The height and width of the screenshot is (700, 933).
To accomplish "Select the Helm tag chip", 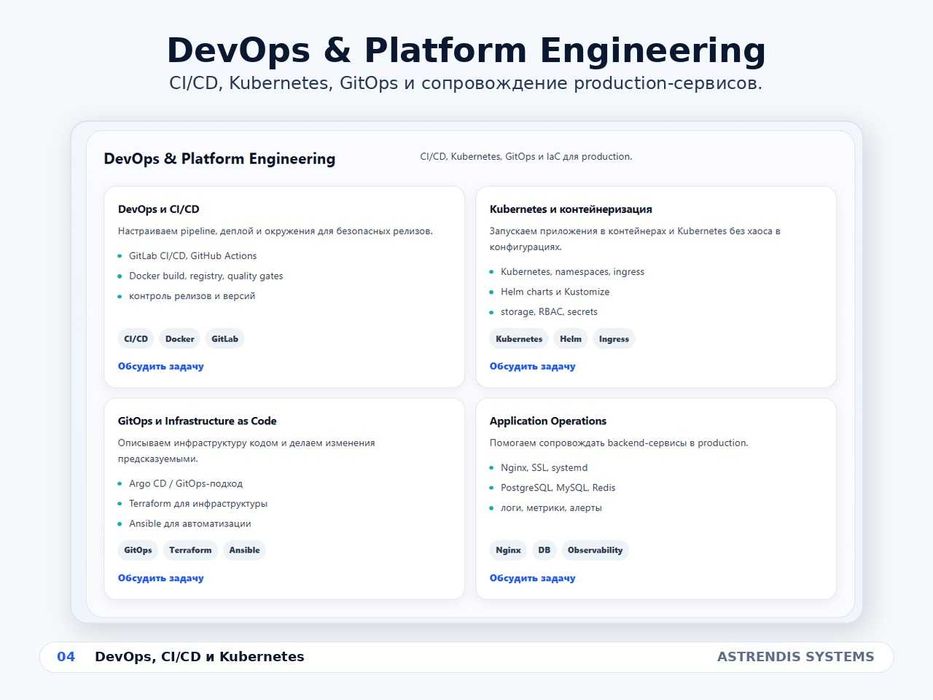I will (x=571, y=339).
